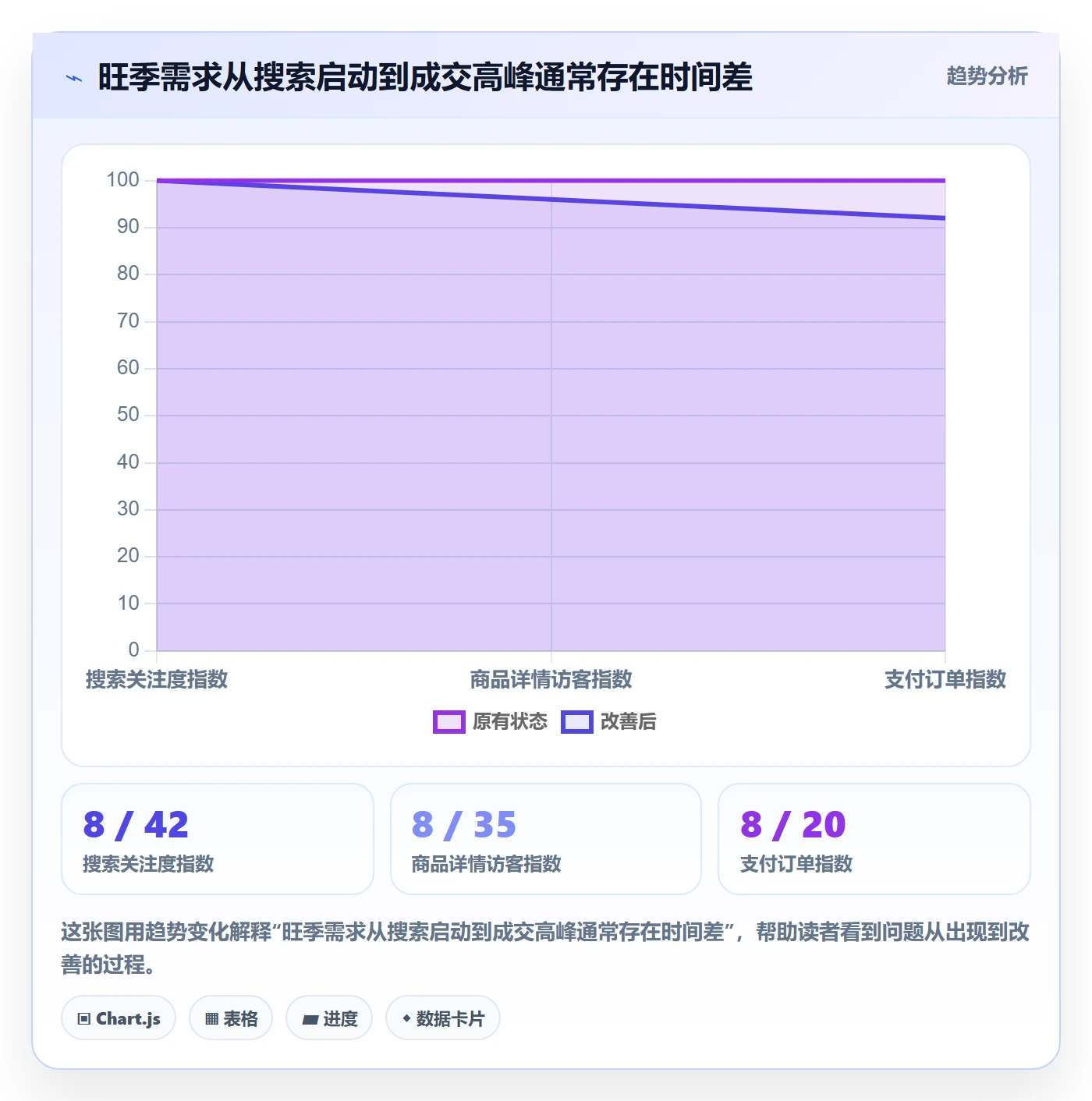Select the 数据卡片 tag chip
The image size is (1092, 1101).
443,1018
